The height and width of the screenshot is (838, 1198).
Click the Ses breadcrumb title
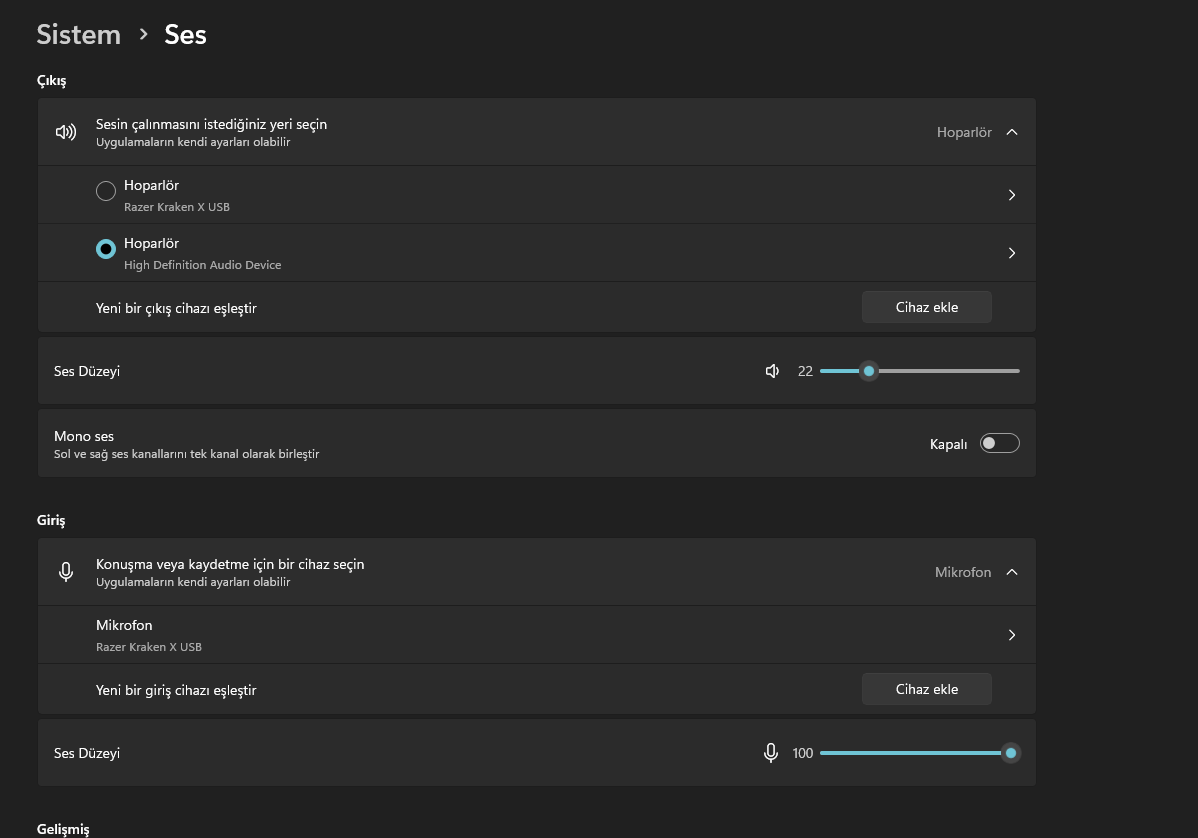(x=185, y=34)
